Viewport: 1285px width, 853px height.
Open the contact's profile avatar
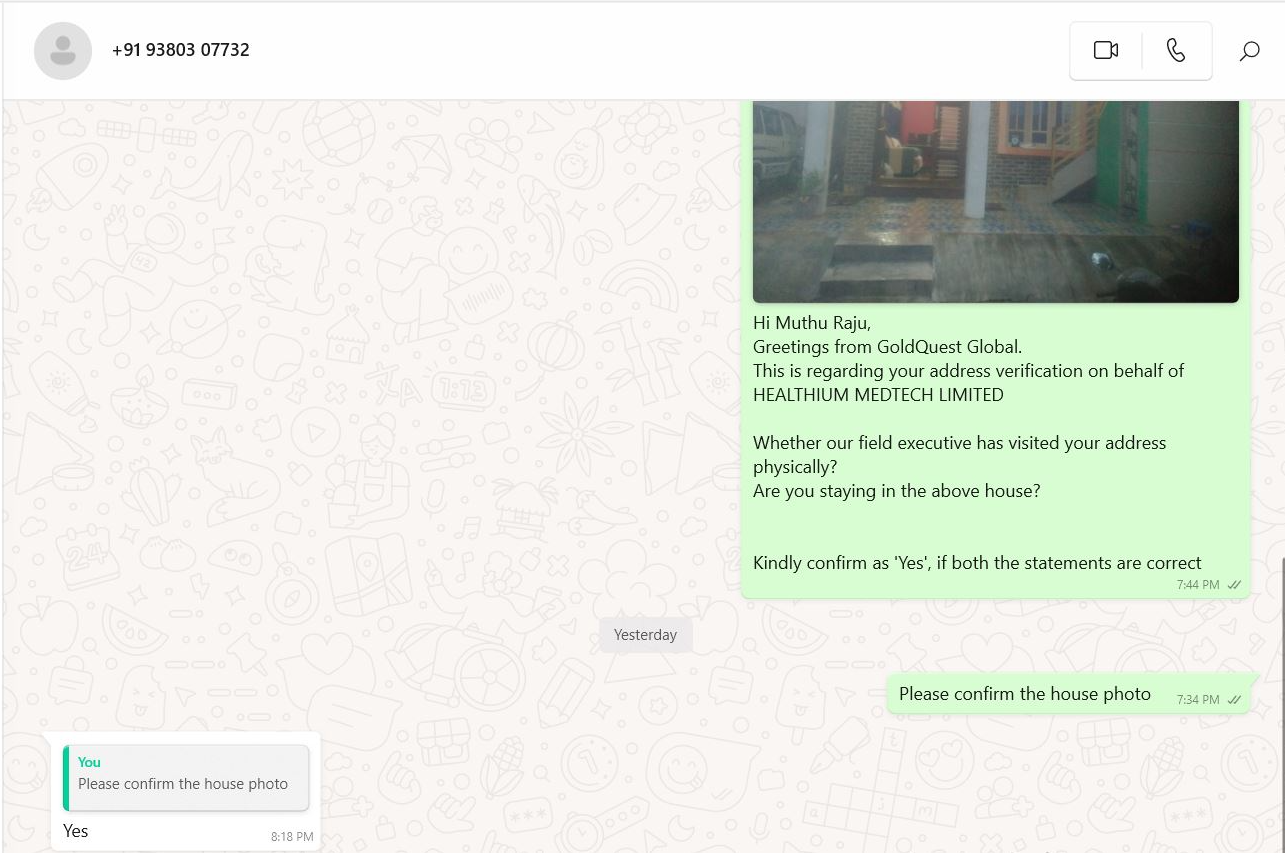click(x=63, y=50)
